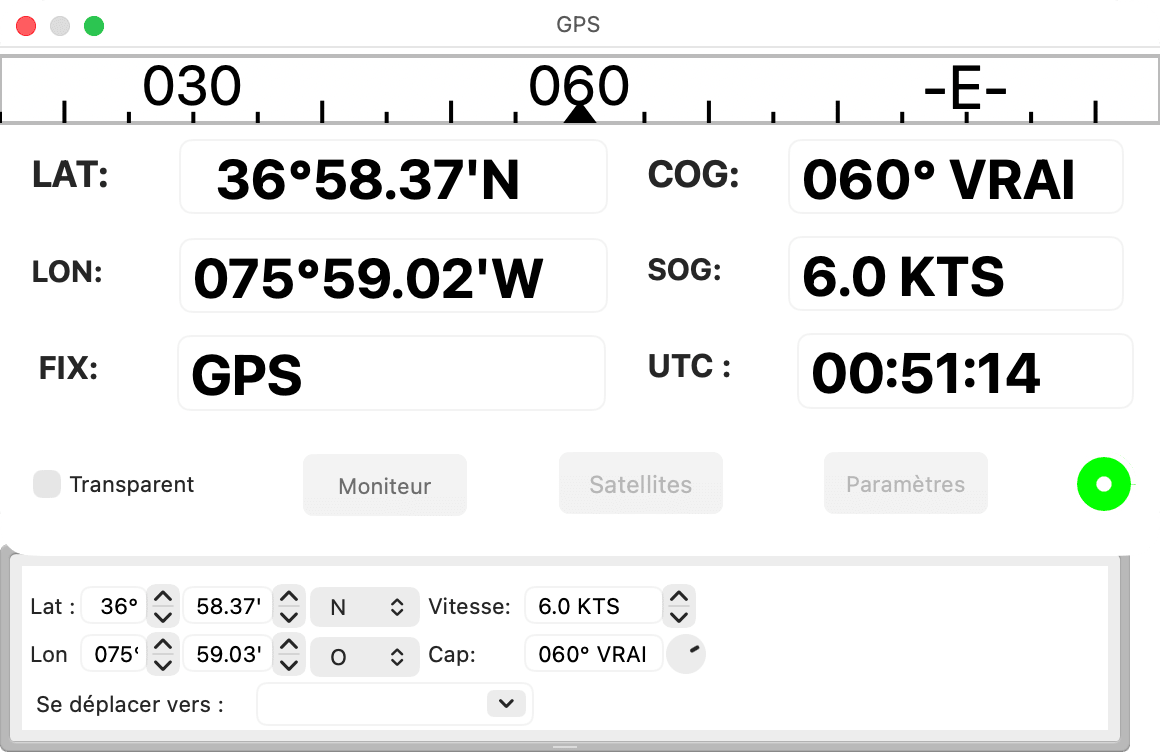Click the Vitesse 6.0 KTS field

click(593, 606)
